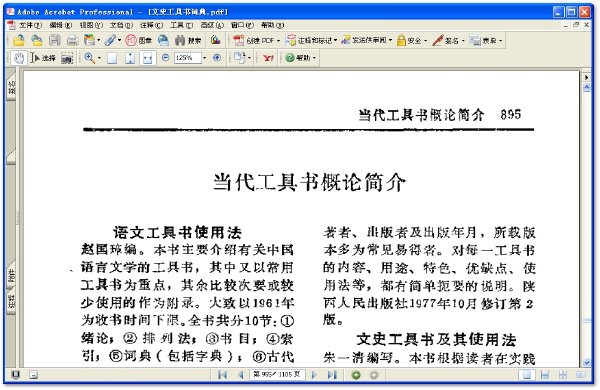Image resolution: width=600 pixels, height=390 pixels.
Task: Select the Snapshot camera tool
Action: 67,58
